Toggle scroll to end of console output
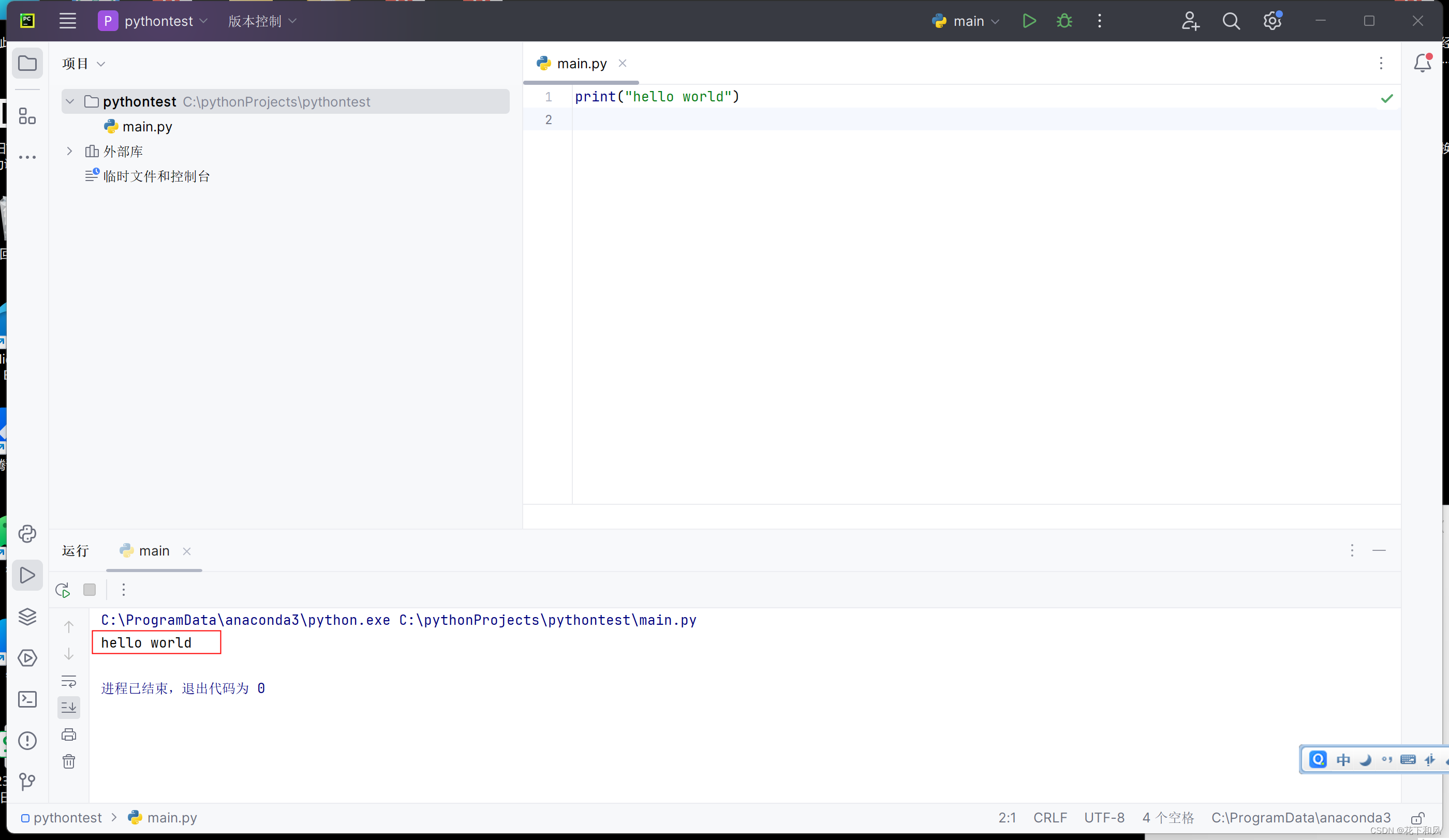This screenshot has height=840, width=1449. [69, 708]
